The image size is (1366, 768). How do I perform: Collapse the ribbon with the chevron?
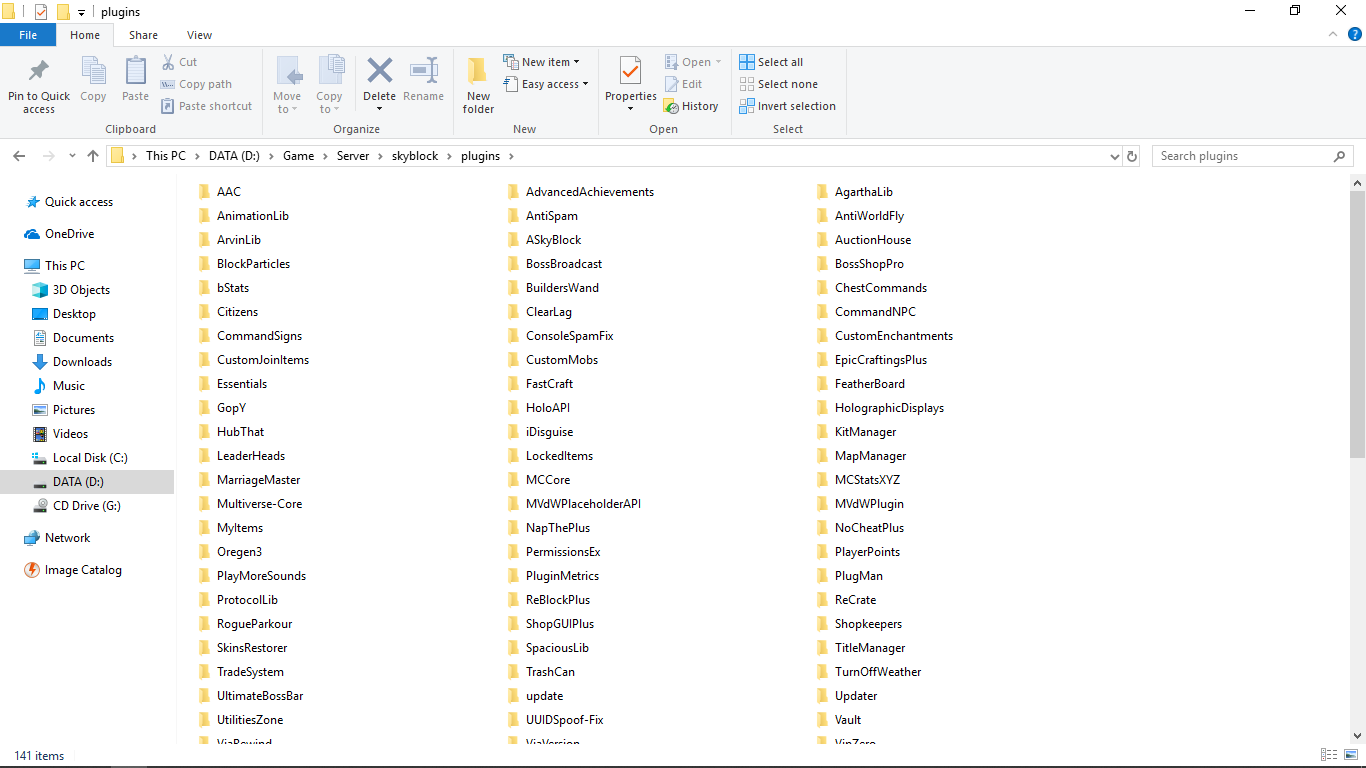[x=1333, y=35]
